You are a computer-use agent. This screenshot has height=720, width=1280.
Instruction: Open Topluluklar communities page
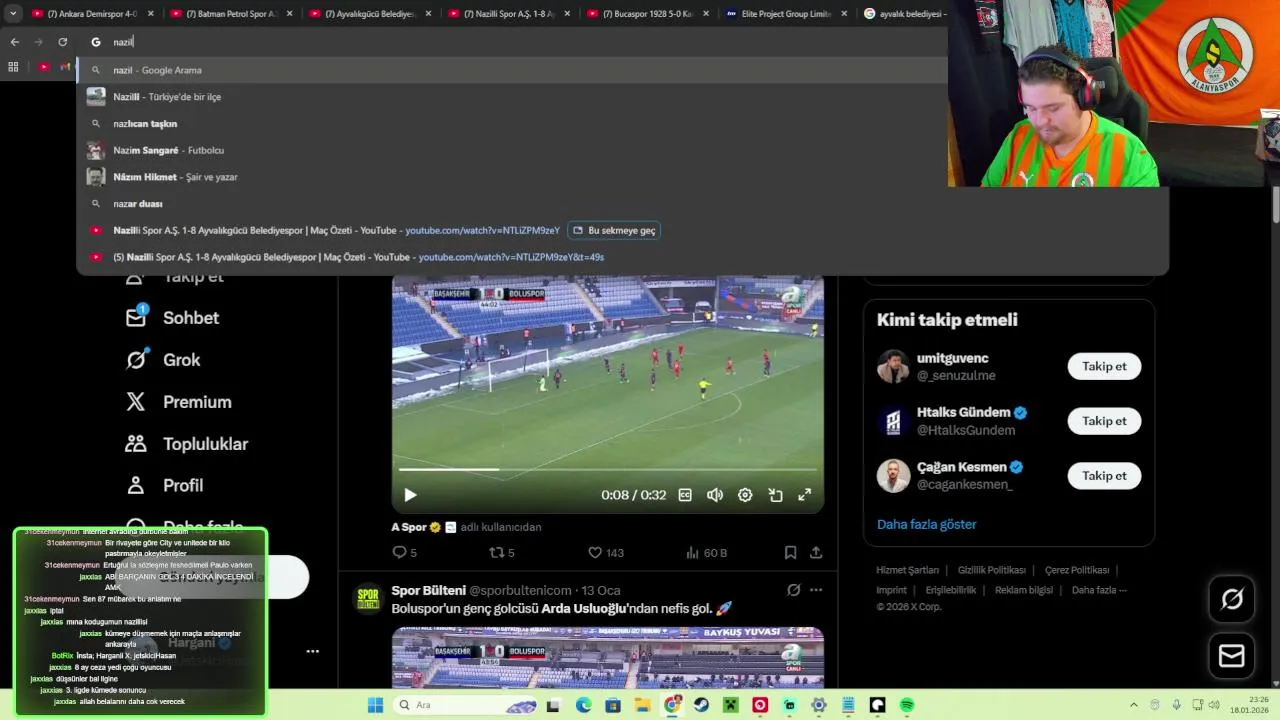tap(187, 444)
